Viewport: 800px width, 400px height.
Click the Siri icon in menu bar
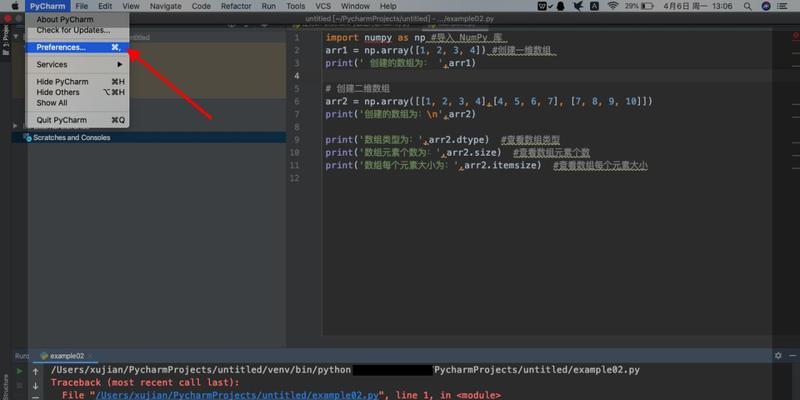pos(766,6)
